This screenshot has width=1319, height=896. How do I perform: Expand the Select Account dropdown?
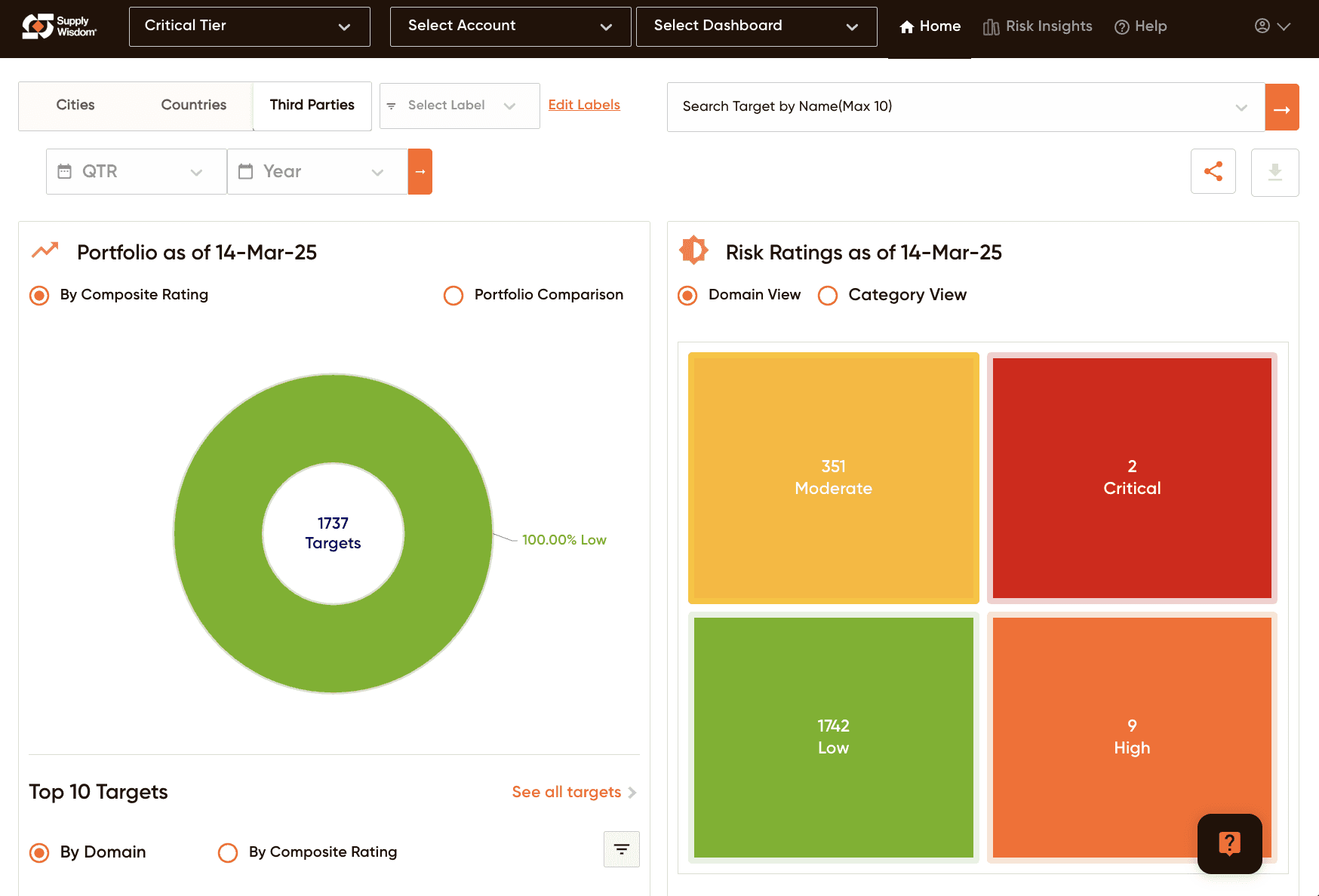click(x=511, y=26)
